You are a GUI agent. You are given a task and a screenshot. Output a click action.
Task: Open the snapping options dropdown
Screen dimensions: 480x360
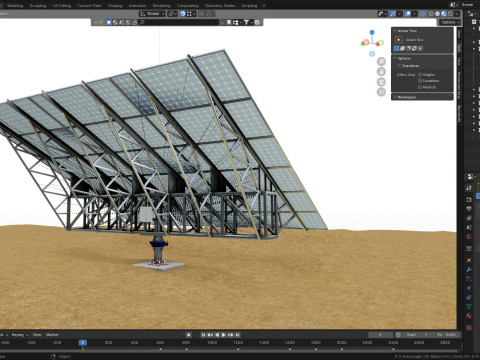point(191,14)
